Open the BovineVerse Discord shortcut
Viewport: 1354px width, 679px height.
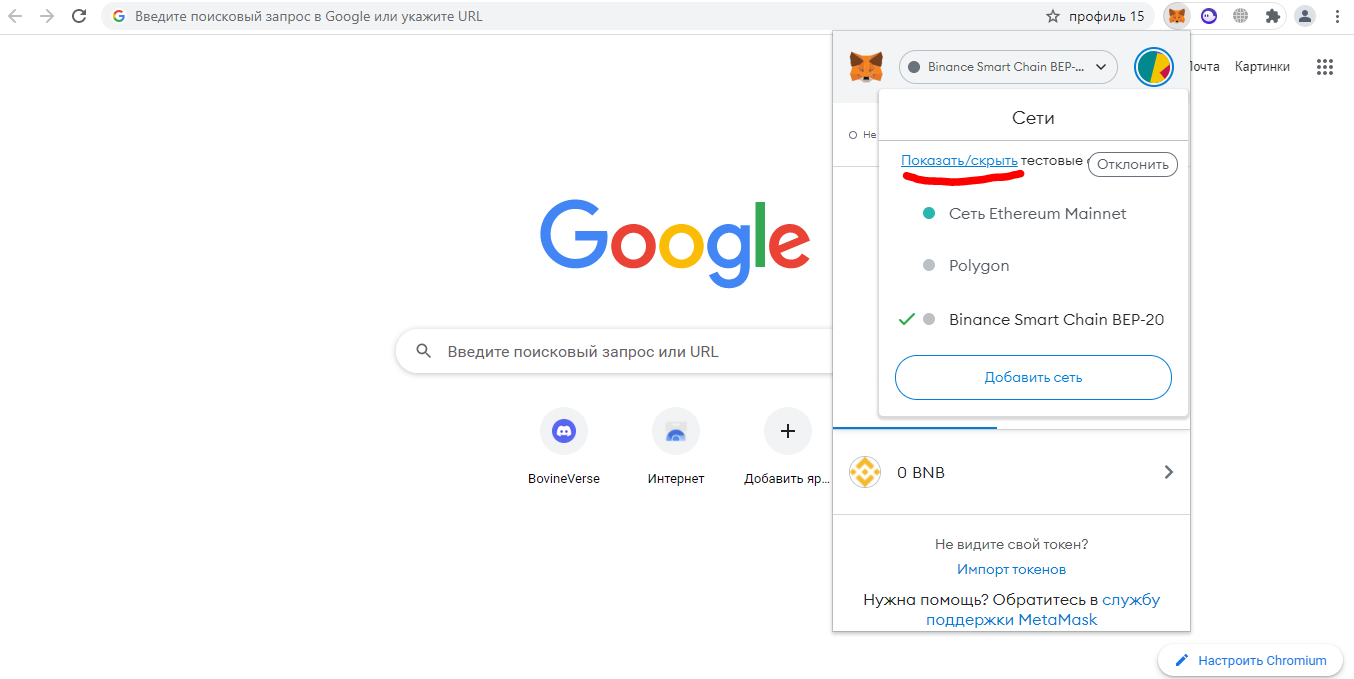click(x=564, y=446)
